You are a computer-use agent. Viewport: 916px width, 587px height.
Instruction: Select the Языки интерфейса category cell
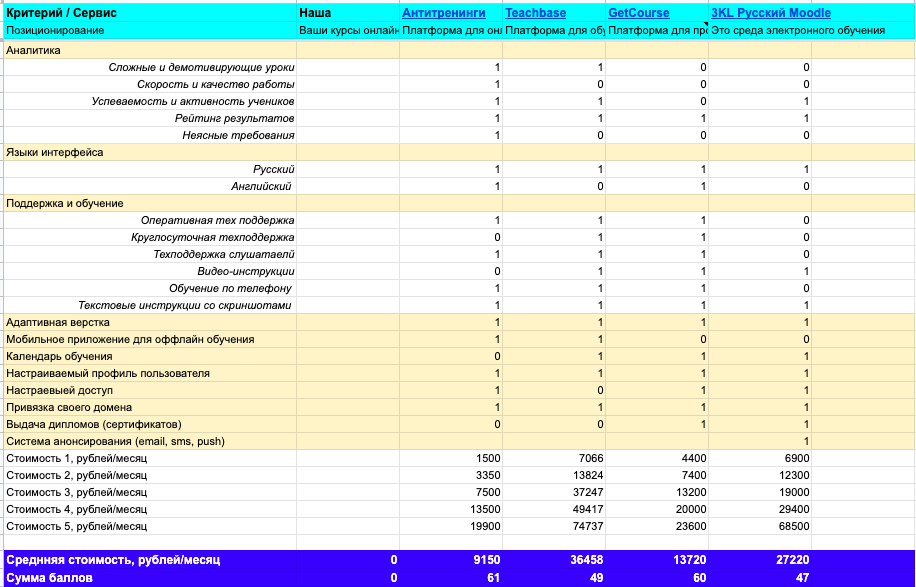coord(150,152)
